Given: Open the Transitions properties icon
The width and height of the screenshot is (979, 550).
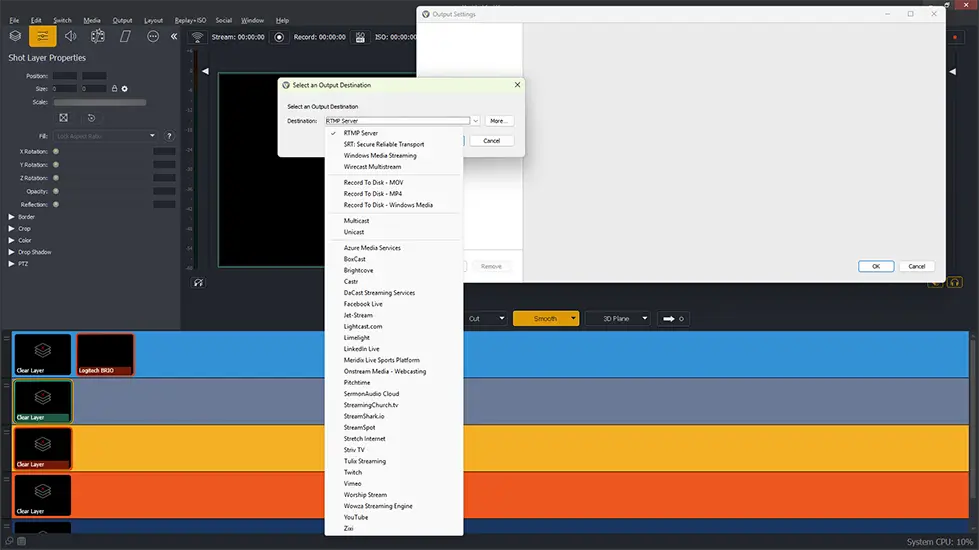Looking at the screenshot, I should [x=125, y=36].
